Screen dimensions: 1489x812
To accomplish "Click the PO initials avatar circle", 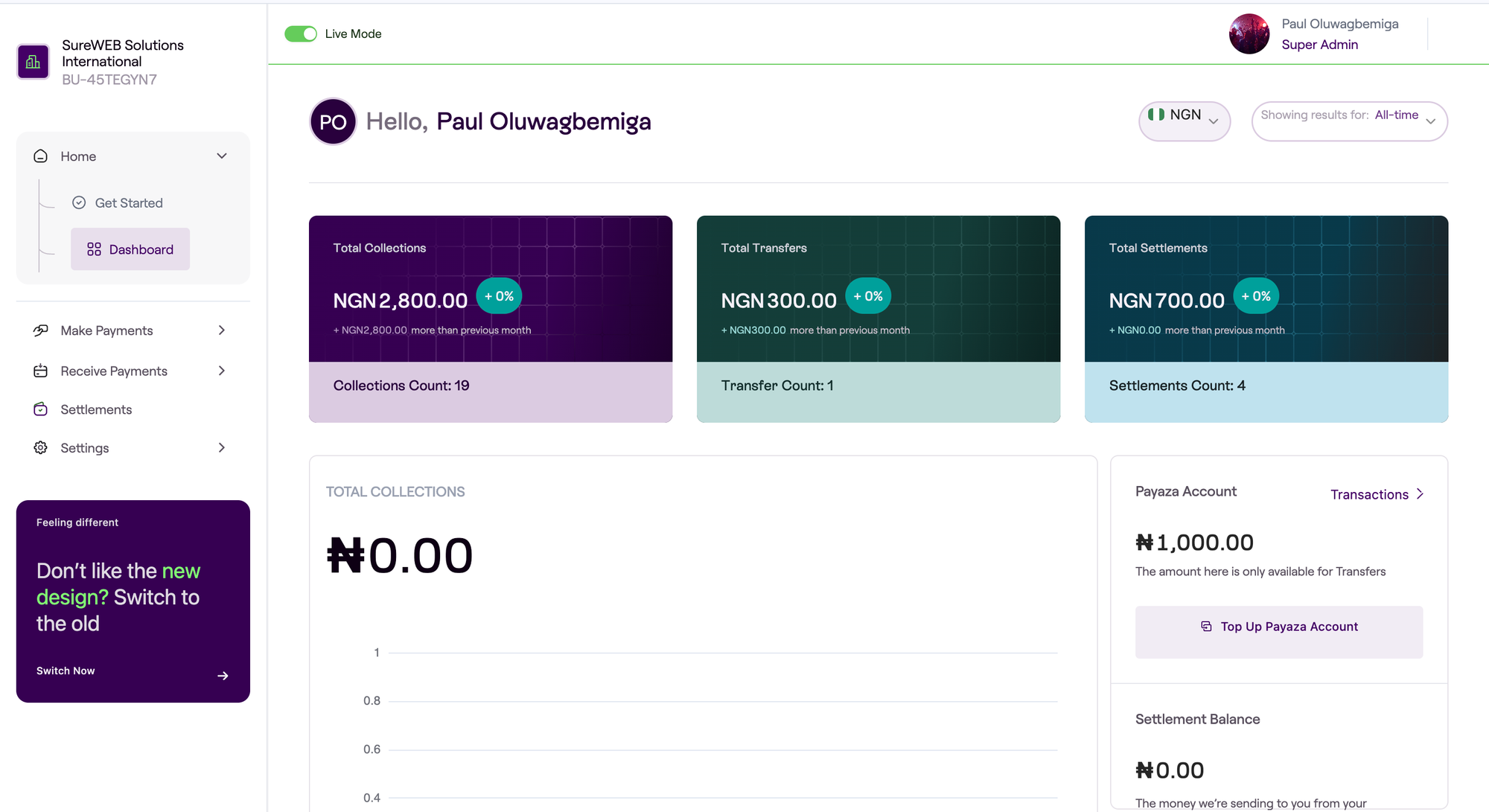I will [333, 121].
